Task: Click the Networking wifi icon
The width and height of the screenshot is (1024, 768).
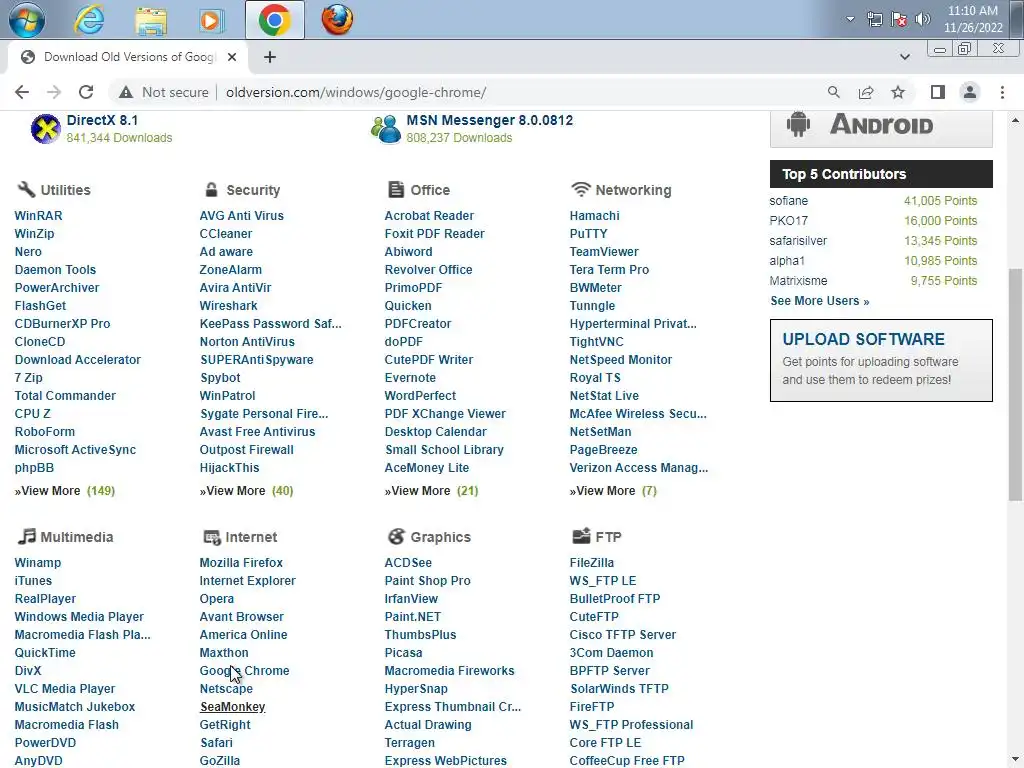Action: pos(581,189)
